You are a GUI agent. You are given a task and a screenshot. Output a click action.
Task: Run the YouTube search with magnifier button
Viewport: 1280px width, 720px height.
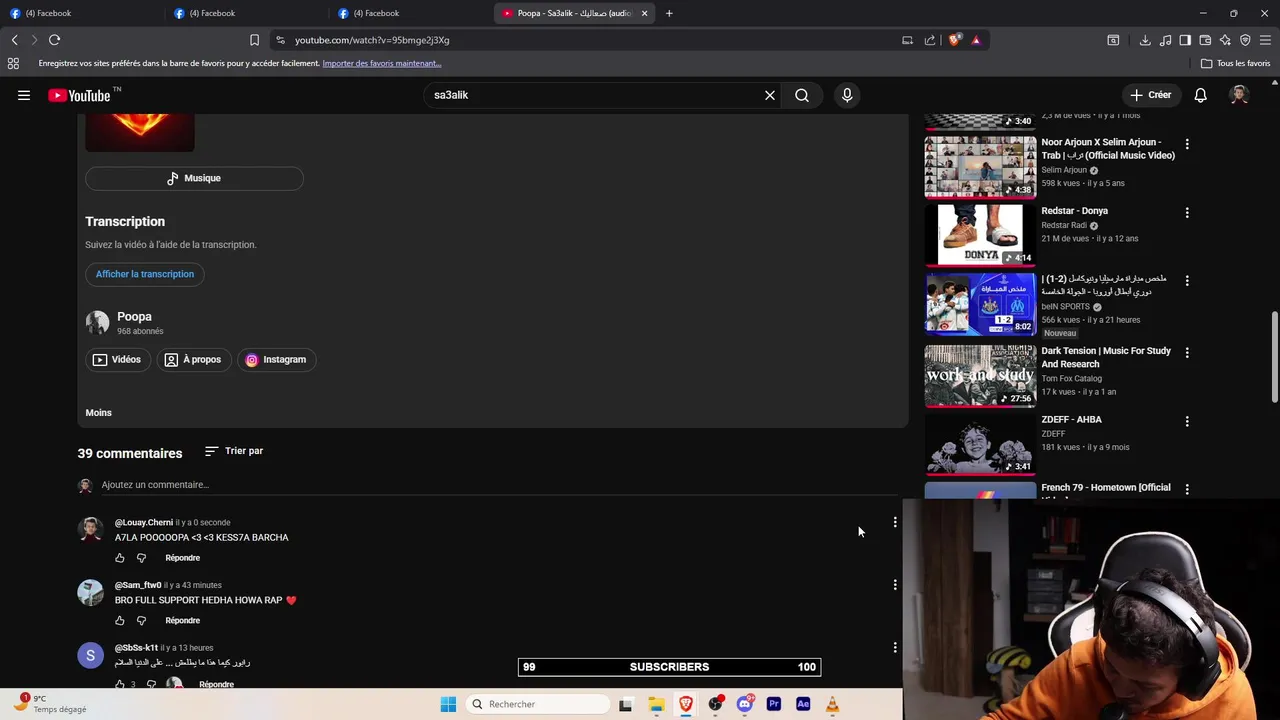tap(802, 95)
